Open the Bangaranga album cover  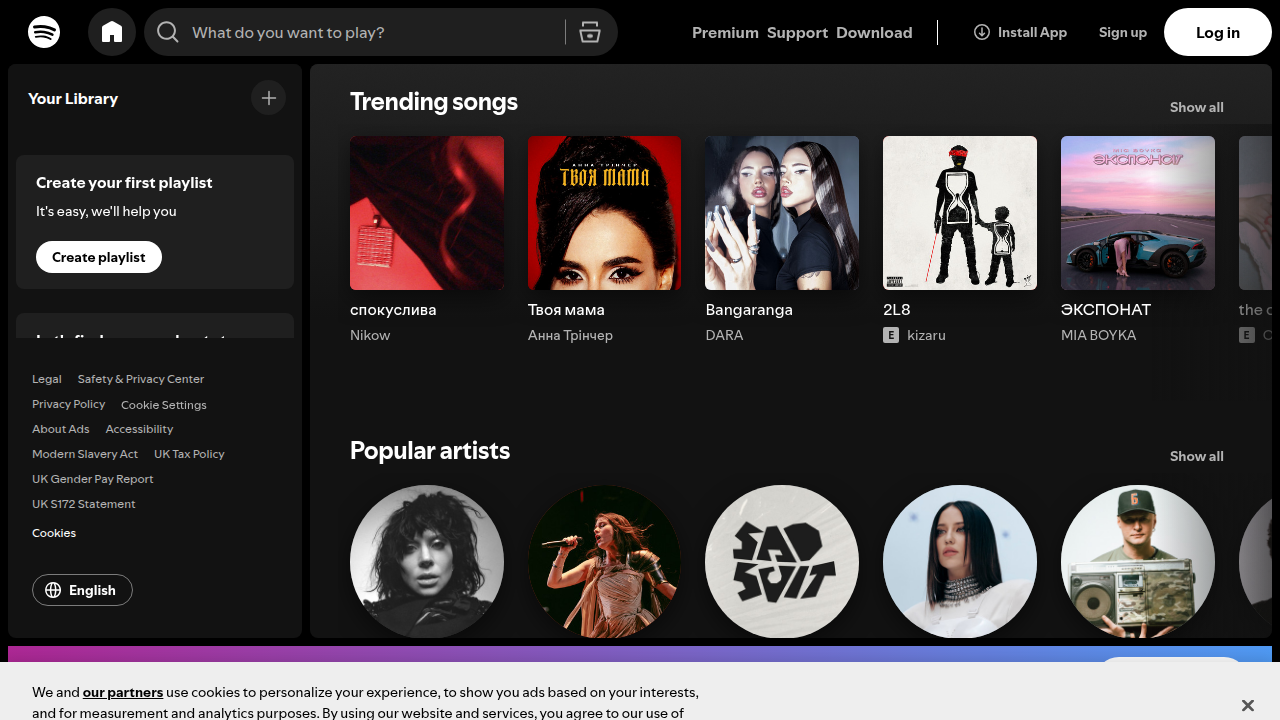782,213
